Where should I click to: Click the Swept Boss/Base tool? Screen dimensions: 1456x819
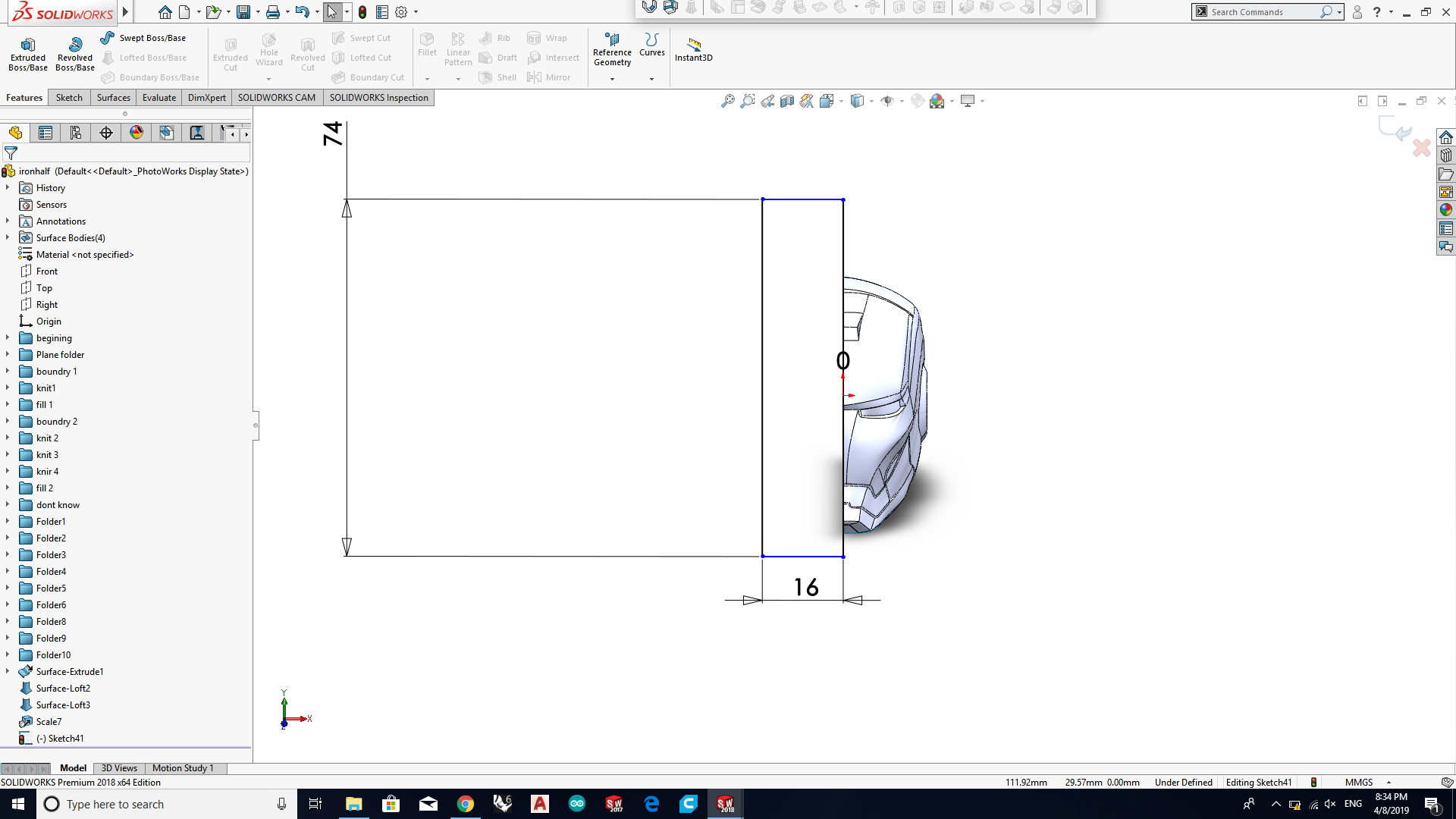pyautogui.click(x=143, y=38)
